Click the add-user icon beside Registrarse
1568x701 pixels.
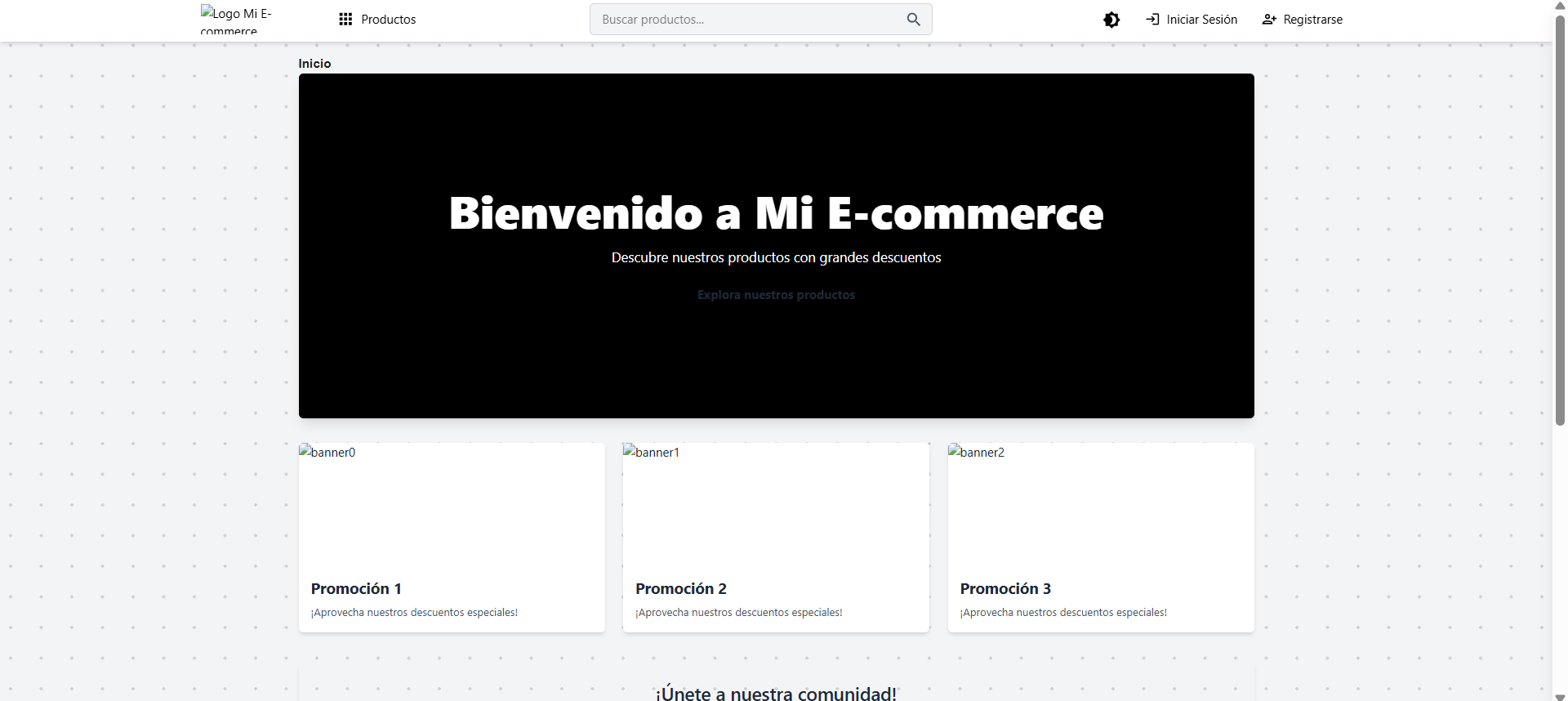pyautogui.click(x=1268, y=20)
